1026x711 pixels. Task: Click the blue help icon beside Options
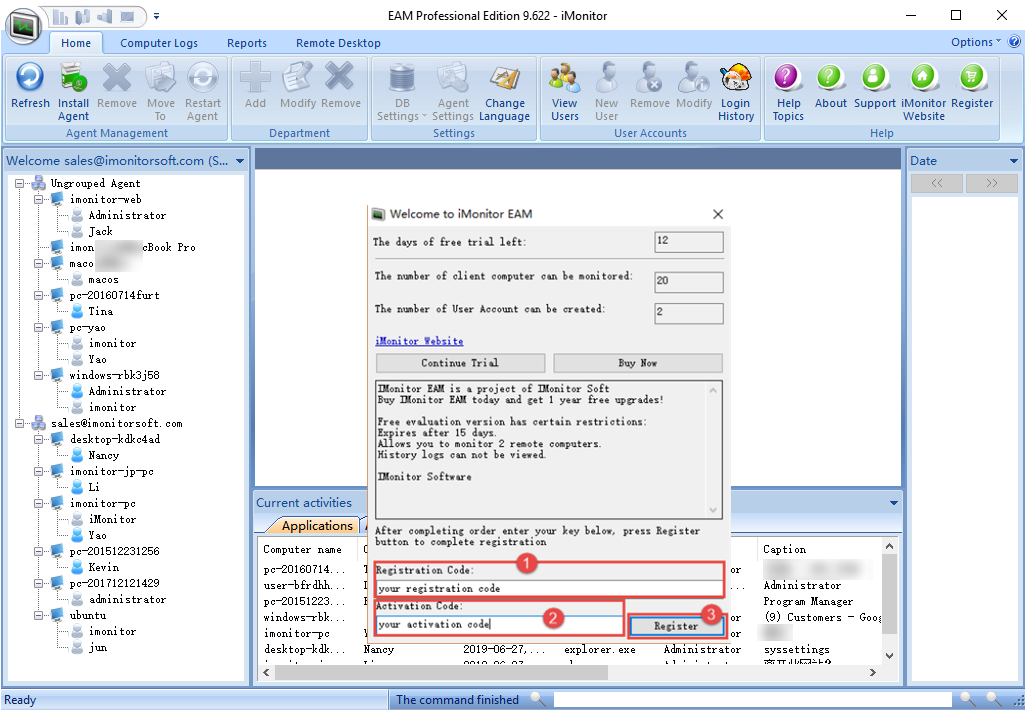click(x=1014, y=42)
